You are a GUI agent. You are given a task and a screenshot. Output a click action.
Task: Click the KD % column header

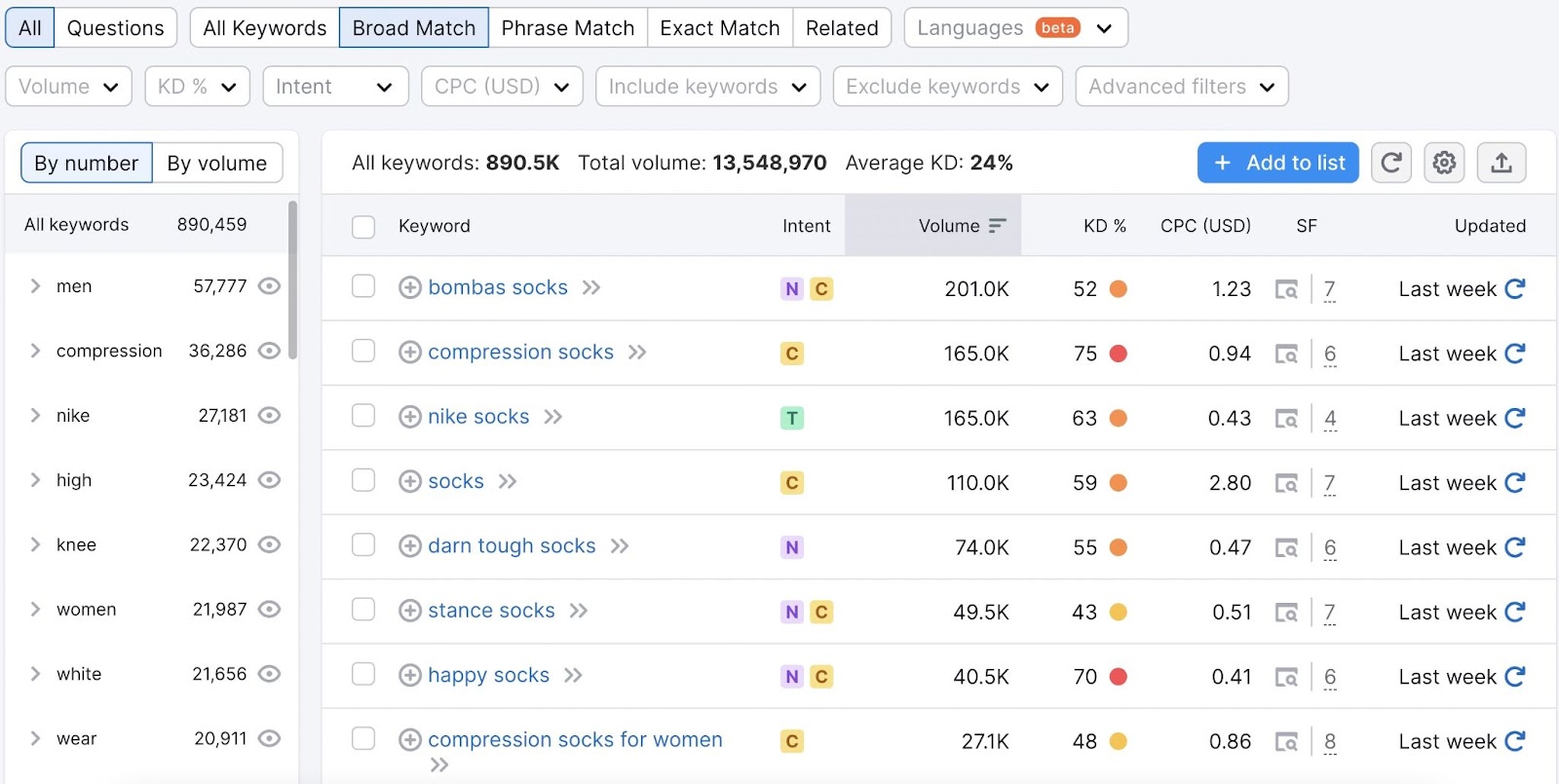pos(1105,226)
